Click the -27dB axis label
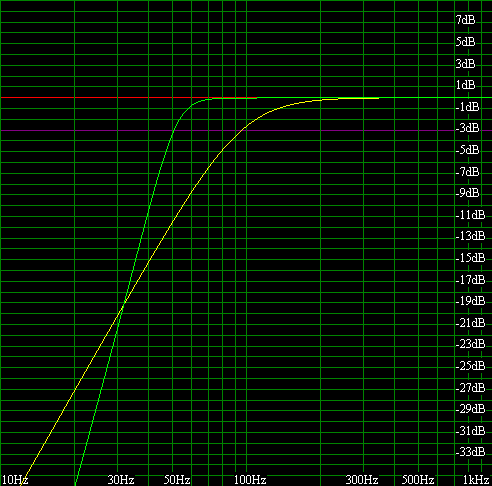Viewport: 492px width, 486px height. tap(470, 387)
